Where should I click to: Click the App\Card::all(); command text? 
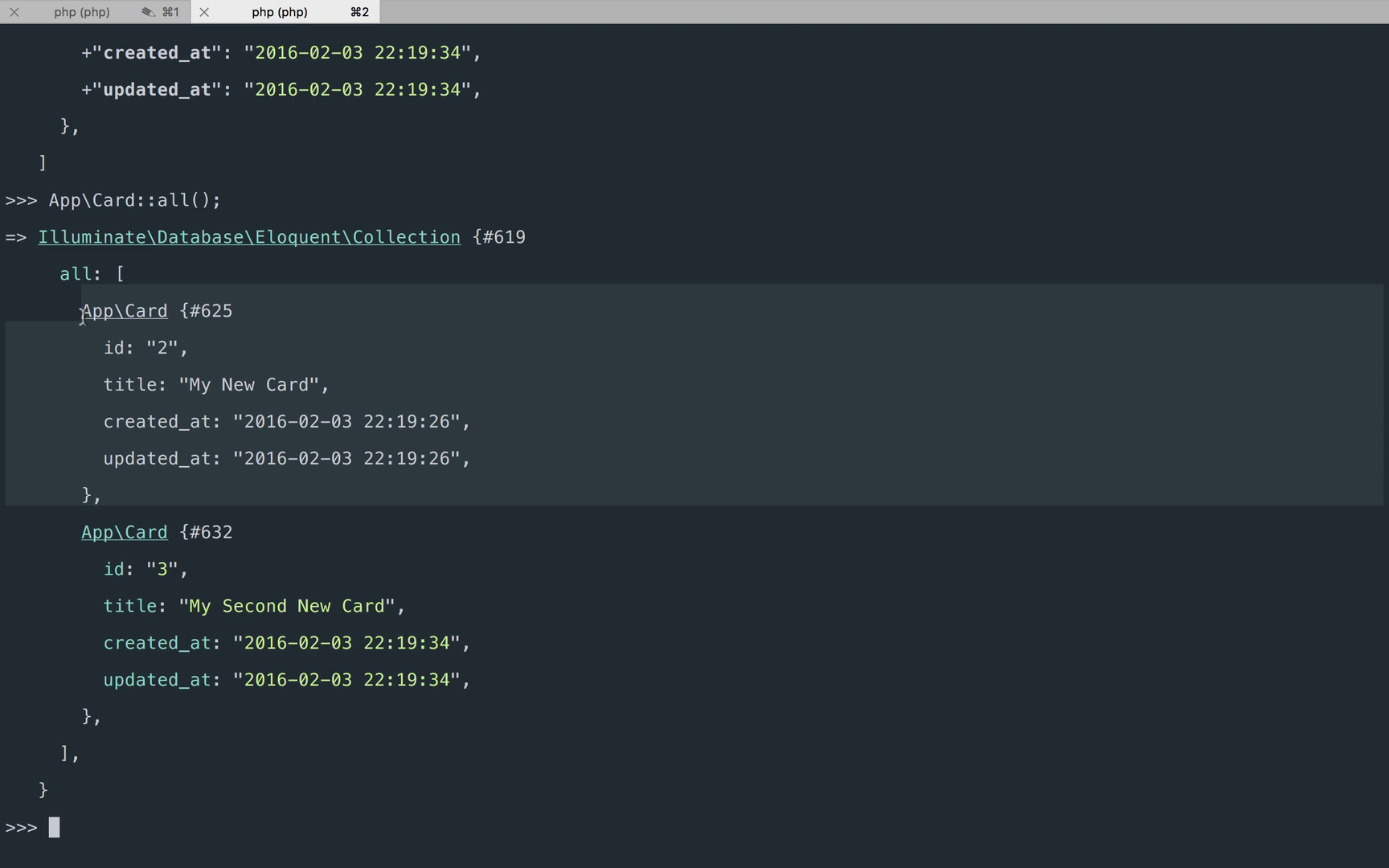(134, 200)
